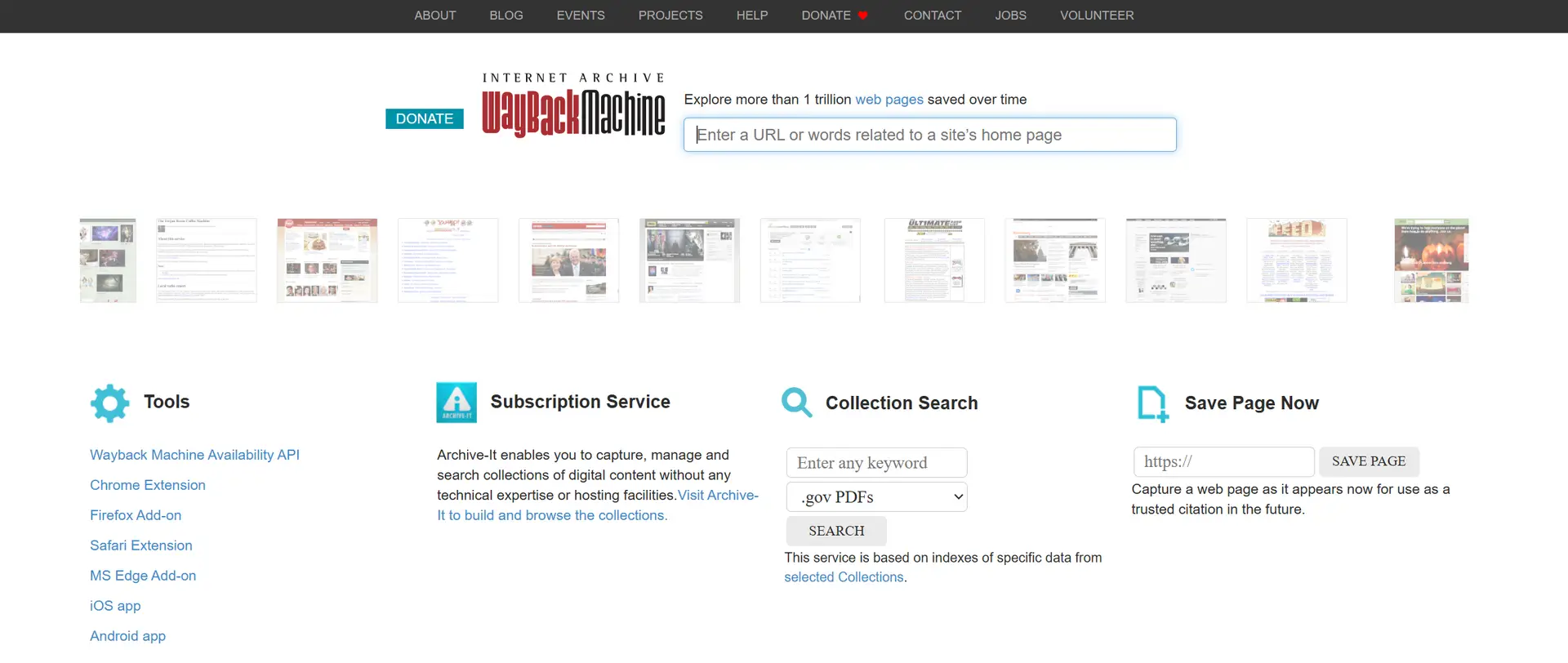Click the 'Save Page Now' heading
The image size is (1568, 663).
click(1251, 403)
